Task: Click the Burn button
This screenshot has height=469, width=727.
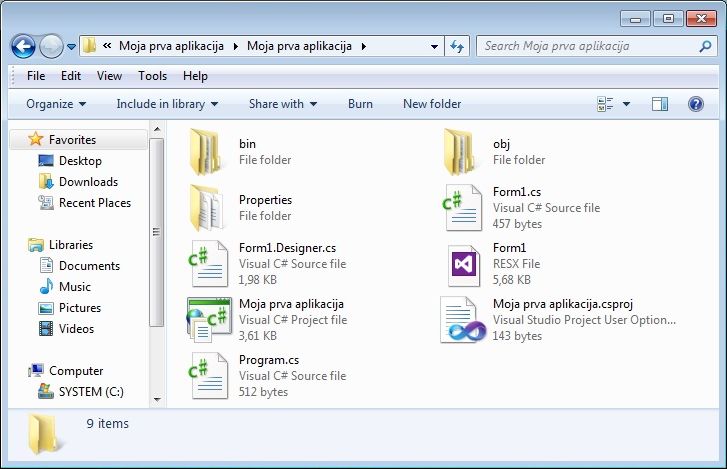Action: (x=360, y=104)
